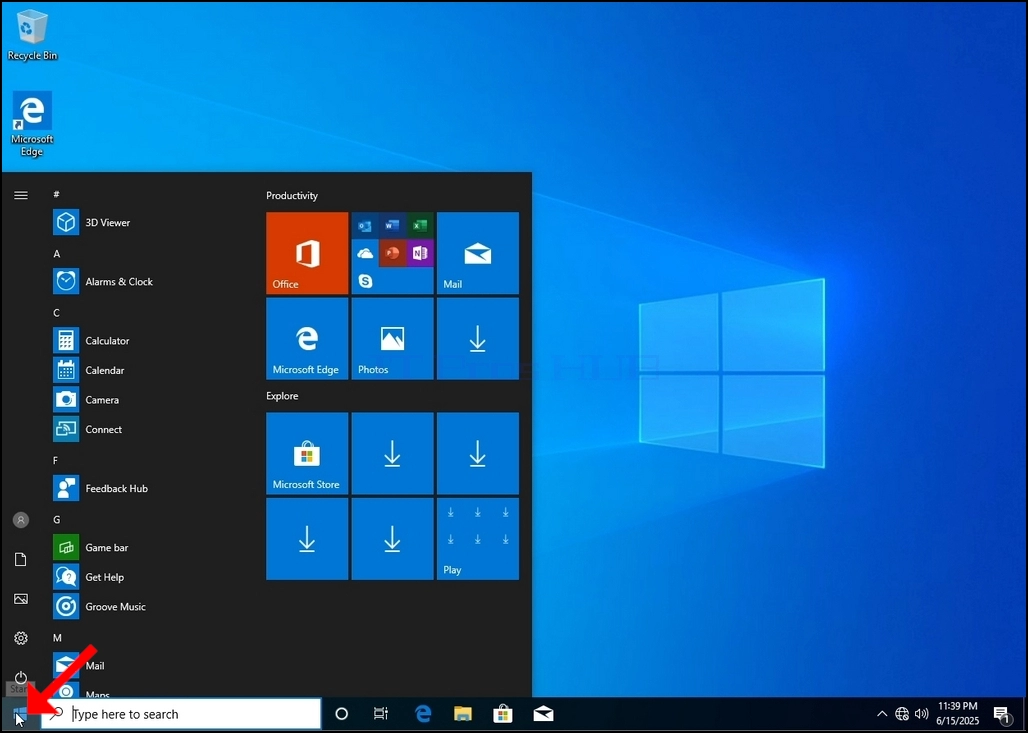Open the clock and date
The image size is (1028, 733).
pyautogui.click(x=958, y=714)
